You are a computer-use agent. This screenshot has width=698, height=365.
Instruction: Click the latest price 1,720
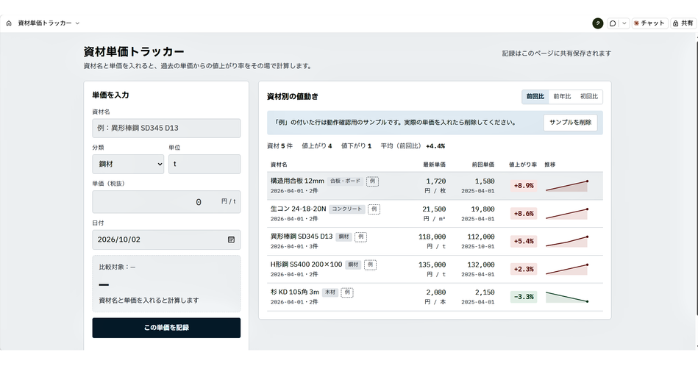pyautogui.click(x=436, y=181)
